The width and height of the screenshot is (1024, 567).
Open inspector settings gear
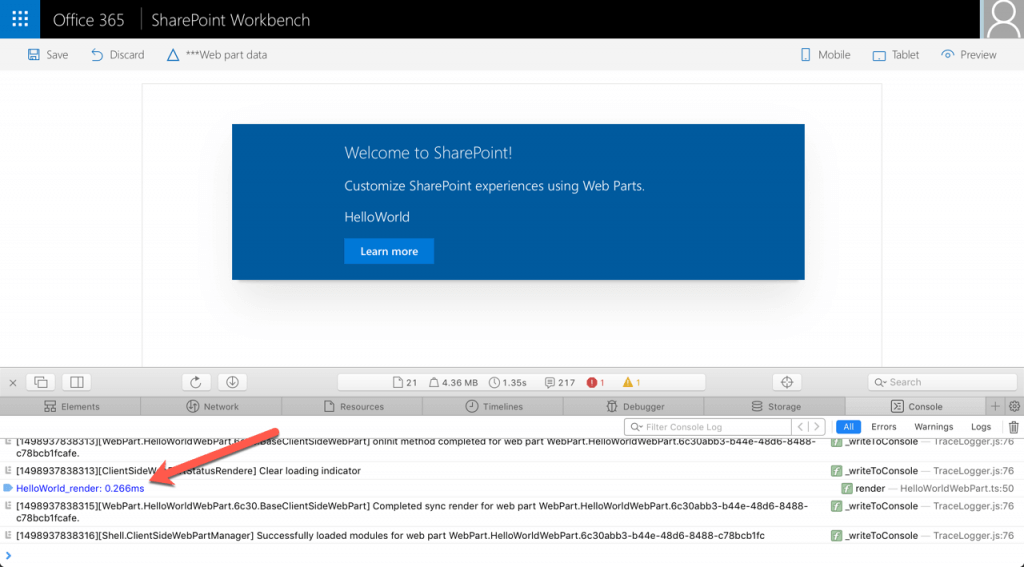point(1014,406)
